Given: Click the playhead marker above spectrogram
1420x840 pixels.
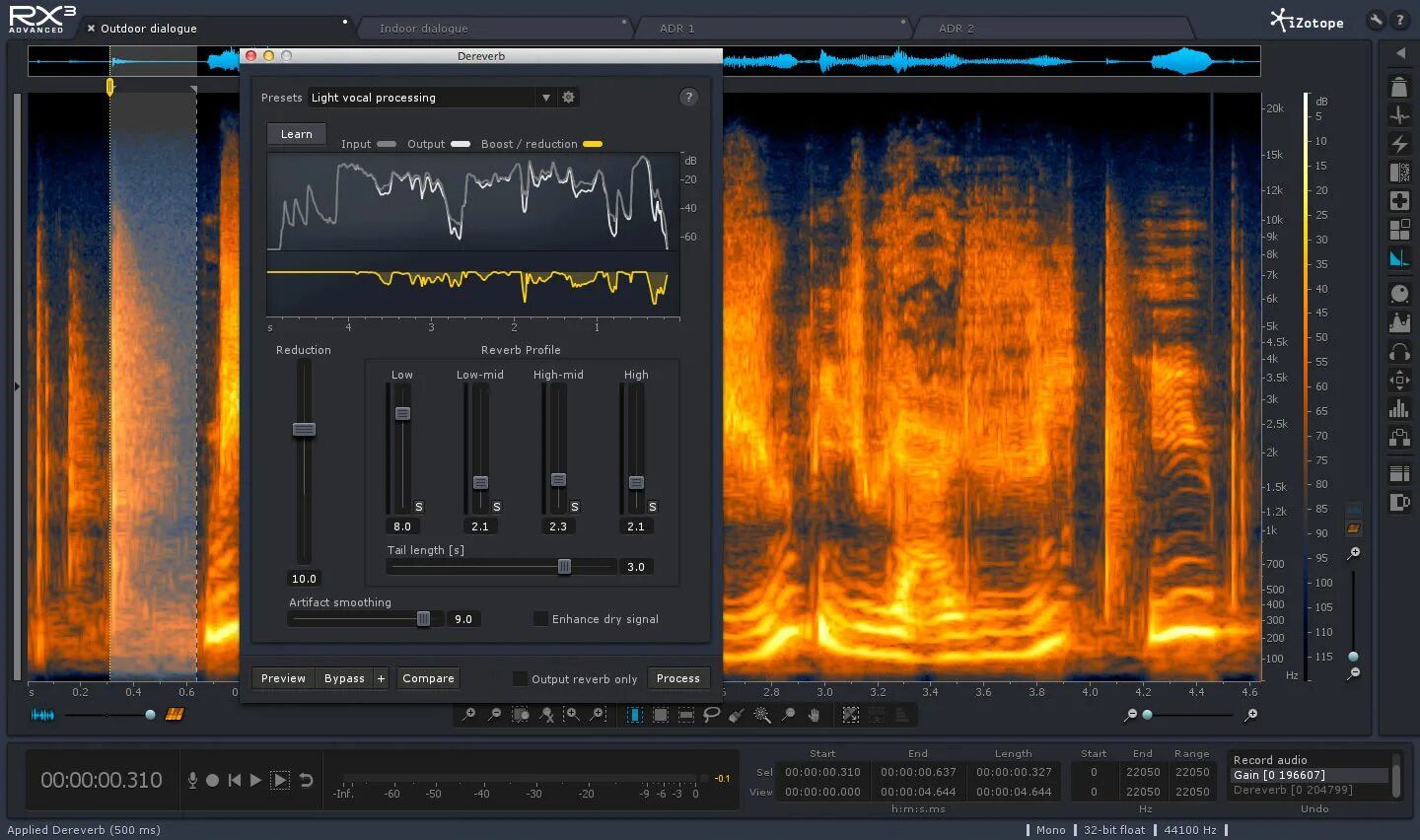Looking at the screenshot, I should [x=109, y=87].
